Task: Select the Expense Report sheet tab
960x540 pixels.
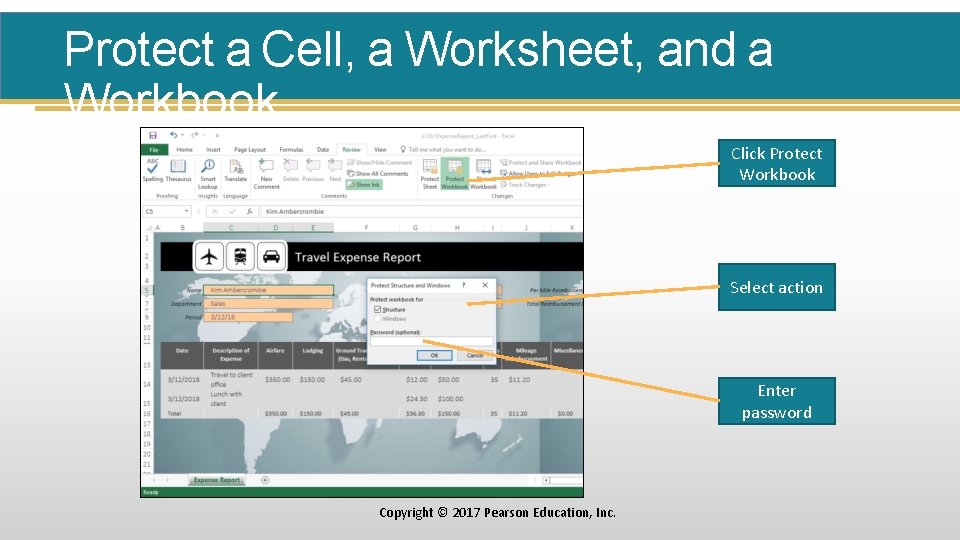Action: click(x=217, y=480)
